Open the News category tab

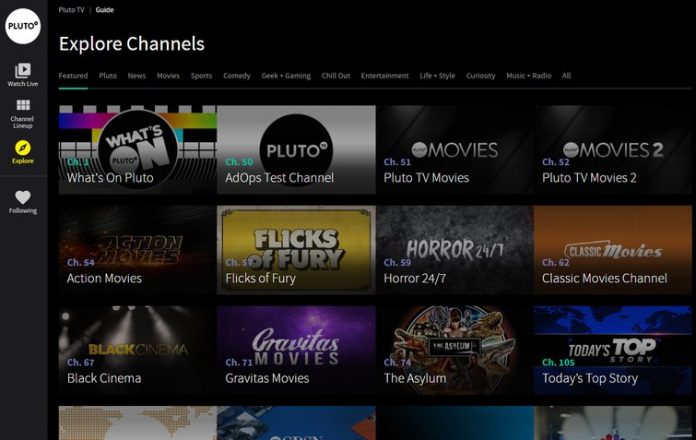[x=137, y=76]
